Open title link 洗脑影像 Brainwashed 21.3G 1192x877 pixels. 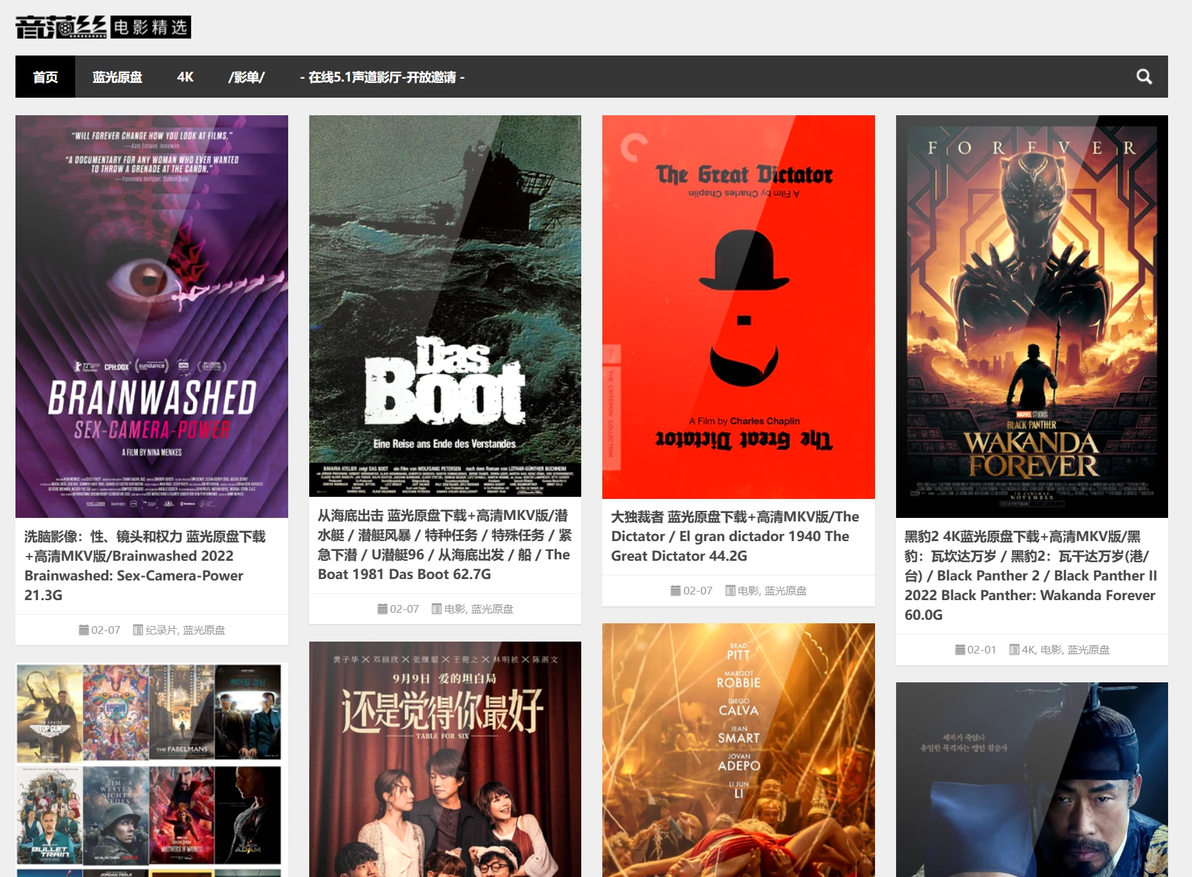point(144,565)
